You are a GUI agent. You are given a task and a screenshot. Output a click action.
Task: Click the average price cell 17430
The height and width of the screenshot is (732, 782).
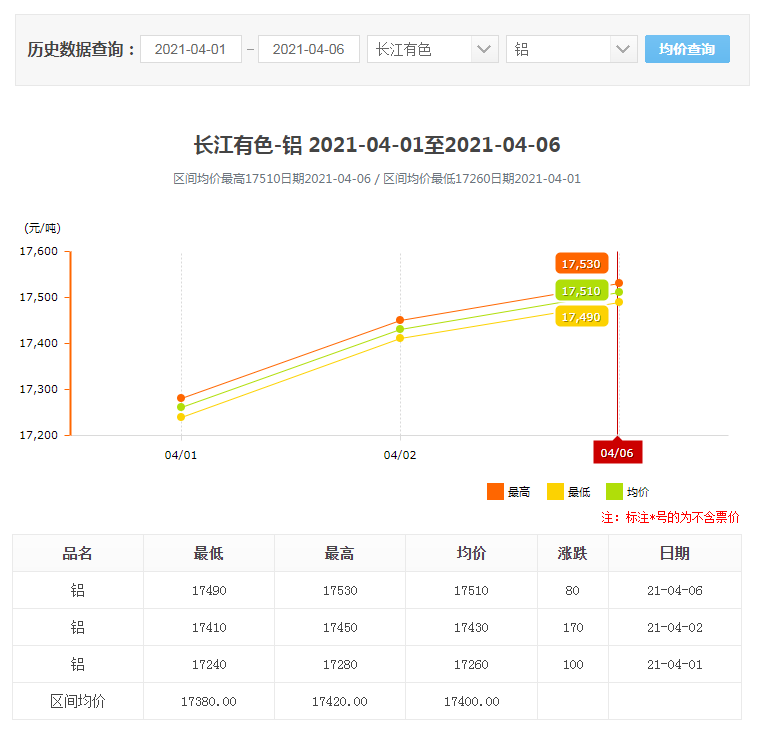(471, 627)
